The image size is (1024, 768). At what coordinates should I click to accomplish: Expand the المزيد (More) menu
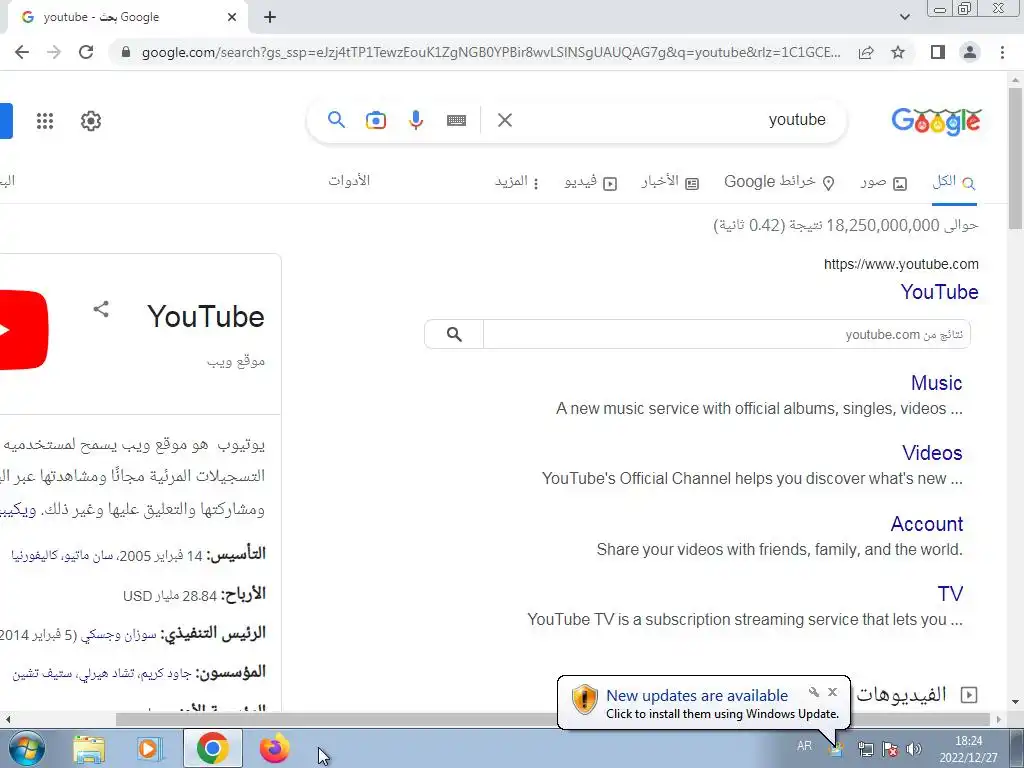(517, 182)
